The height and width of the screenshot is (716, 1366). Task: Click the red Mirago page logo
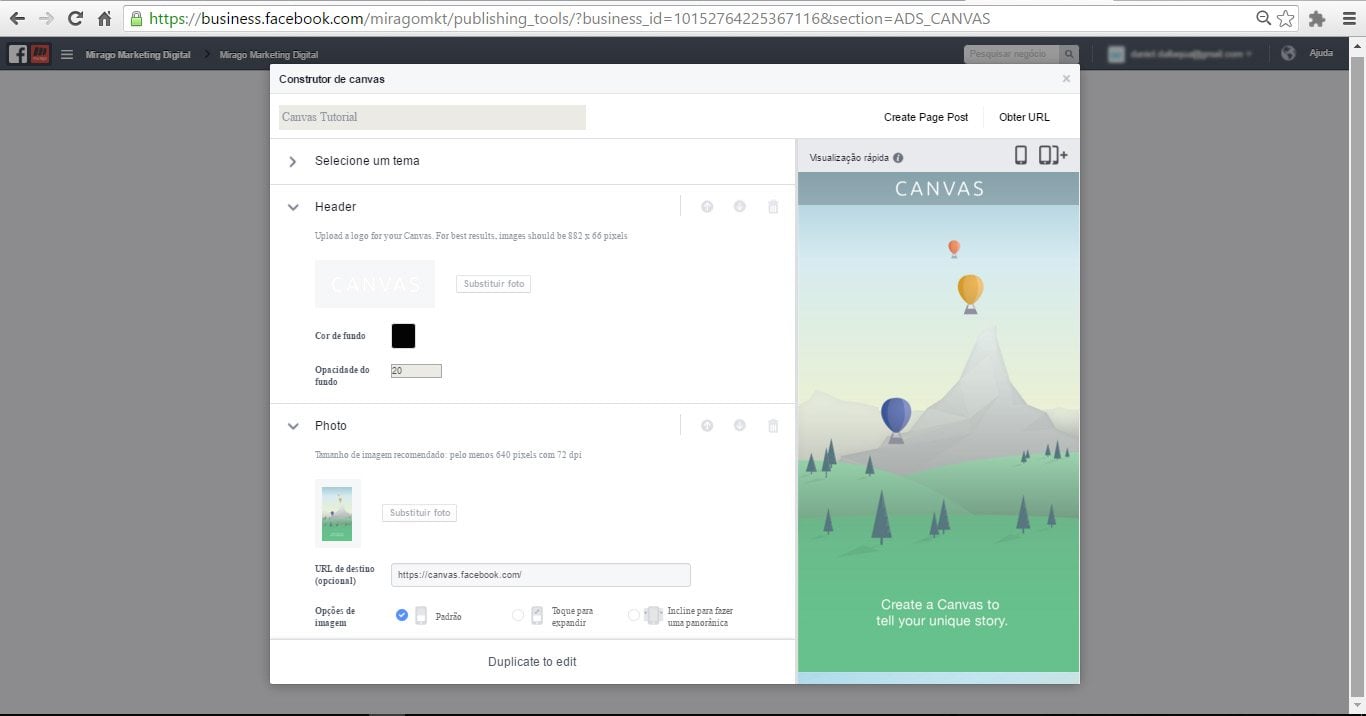pos(40,54)
